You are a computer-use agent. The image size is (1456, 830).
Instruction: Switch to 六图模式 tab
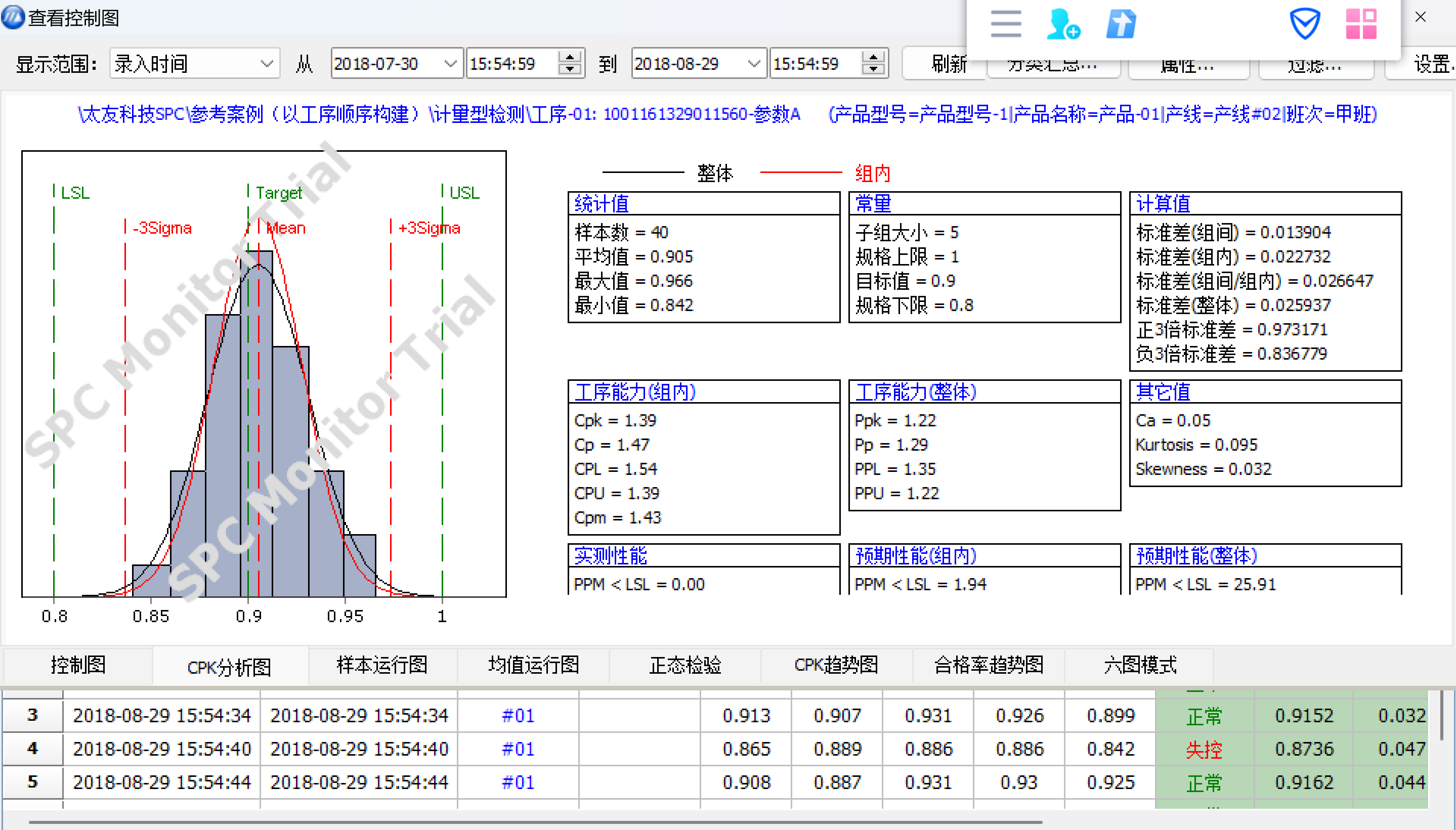[x=1140, y=665]
